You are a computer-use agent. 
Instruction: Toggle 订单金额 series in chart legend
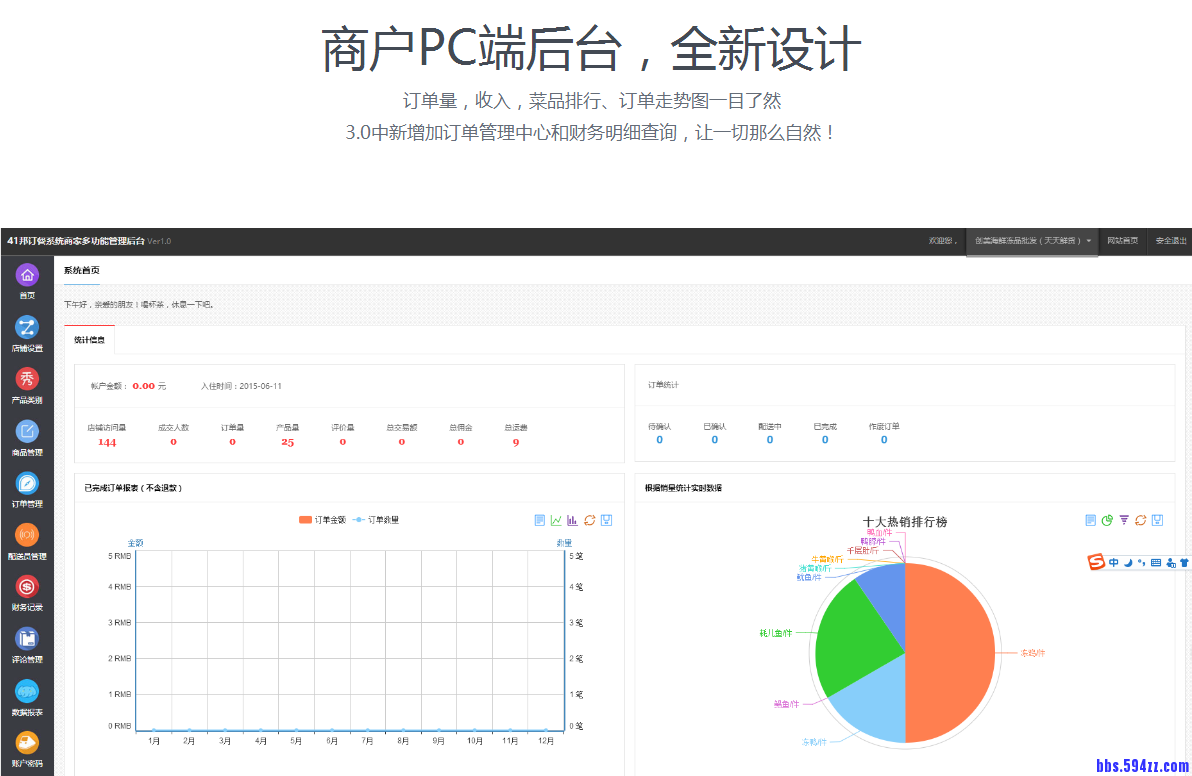pyautogui.click(x=322, y=520)
